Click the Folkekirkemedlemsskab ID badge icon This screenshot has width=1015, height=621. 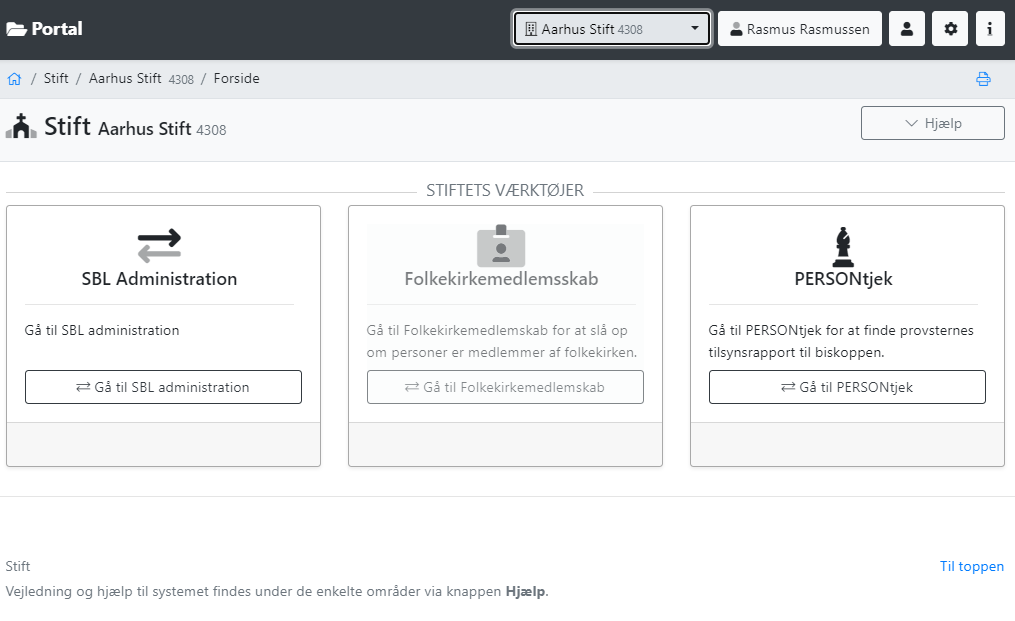click(x=501, y=245)
